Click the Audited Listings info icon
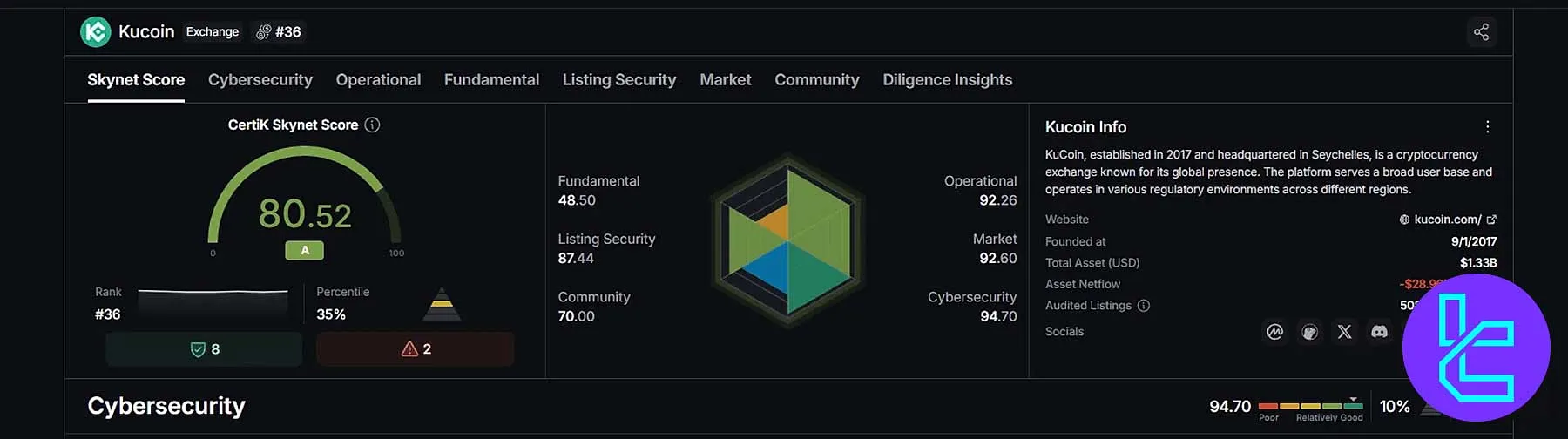This screenshot has width=1568, height=439. coord(1144,306)
